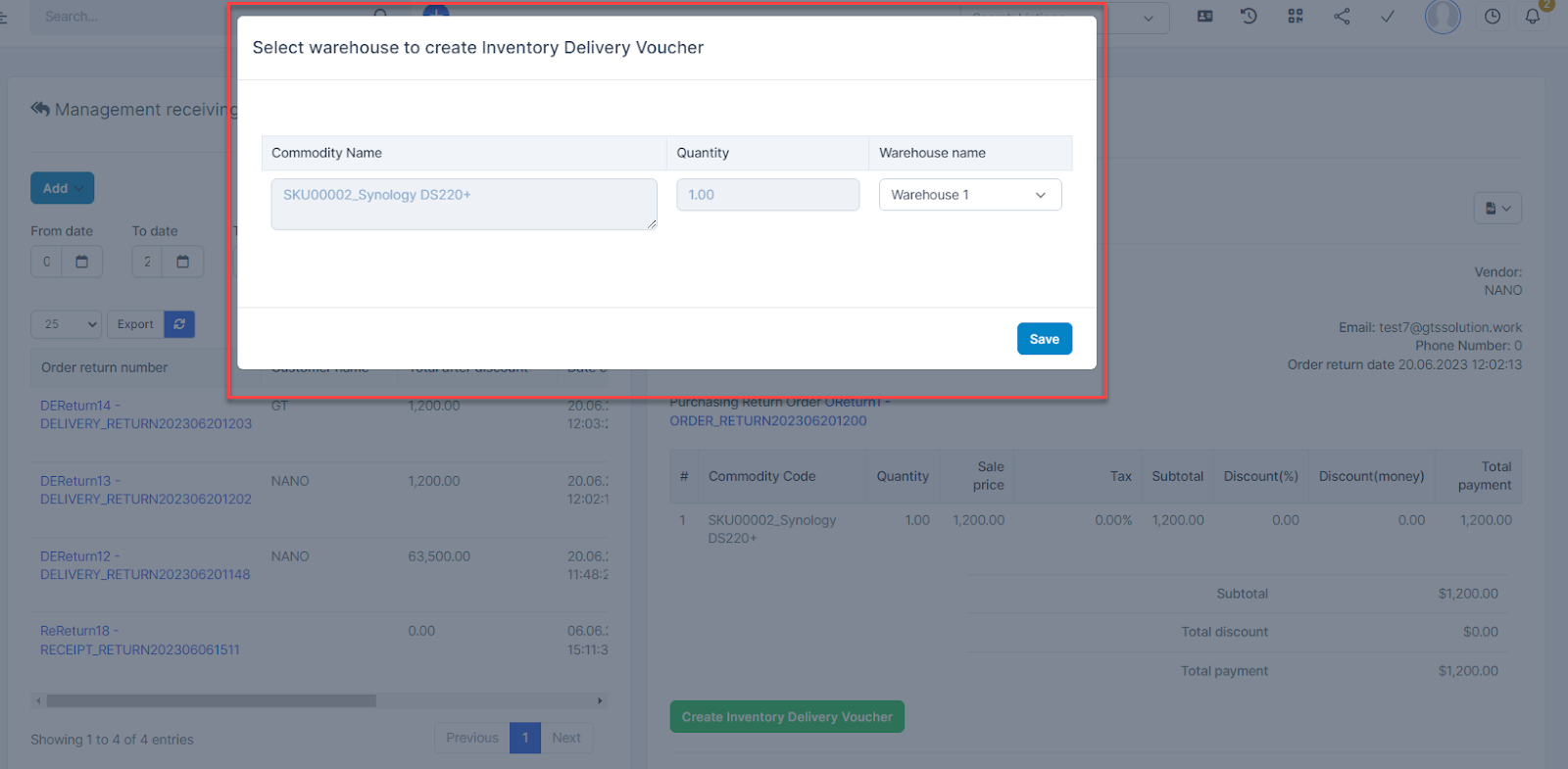Click the checkmark to-do icon

(x=1388, y=17)
